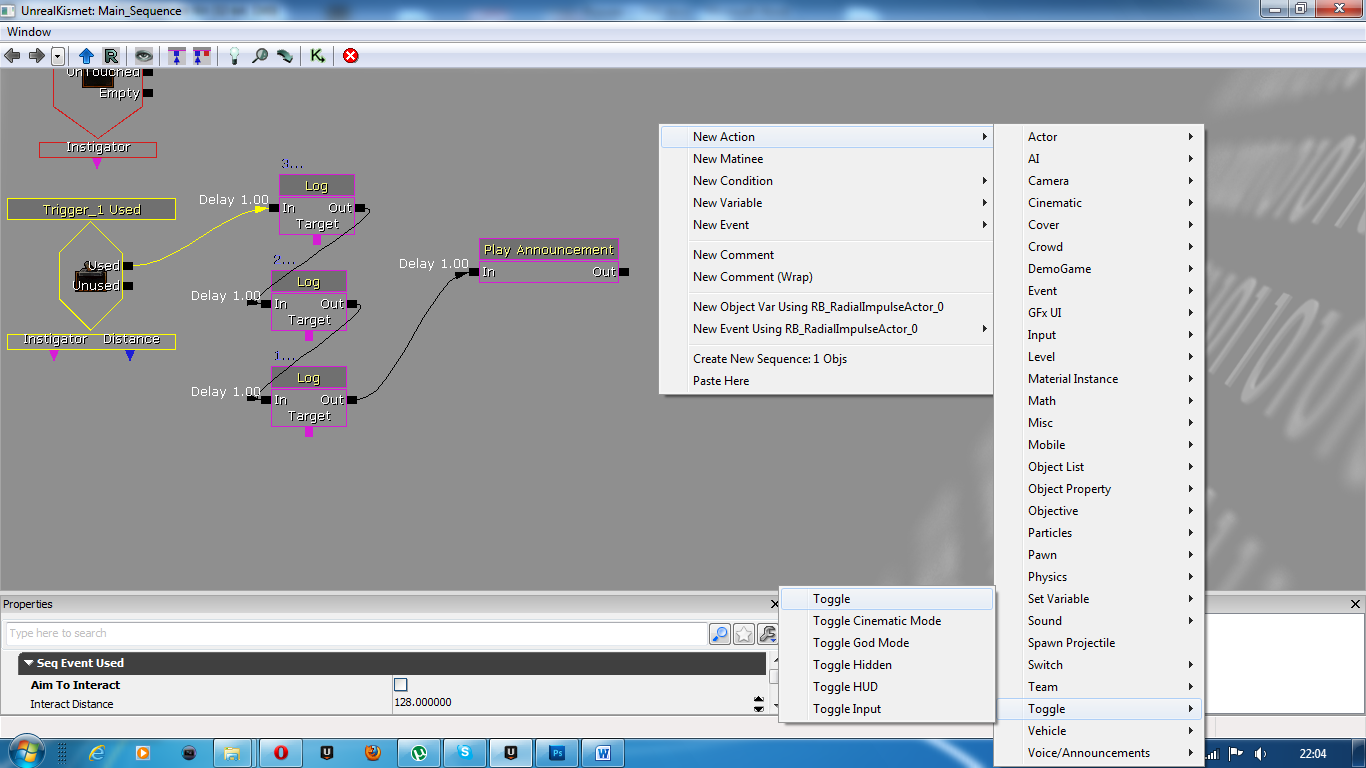This screenshot has height=768, width=1366.
Task: Expand the AI action category
Action: [x=1099, y=159]
